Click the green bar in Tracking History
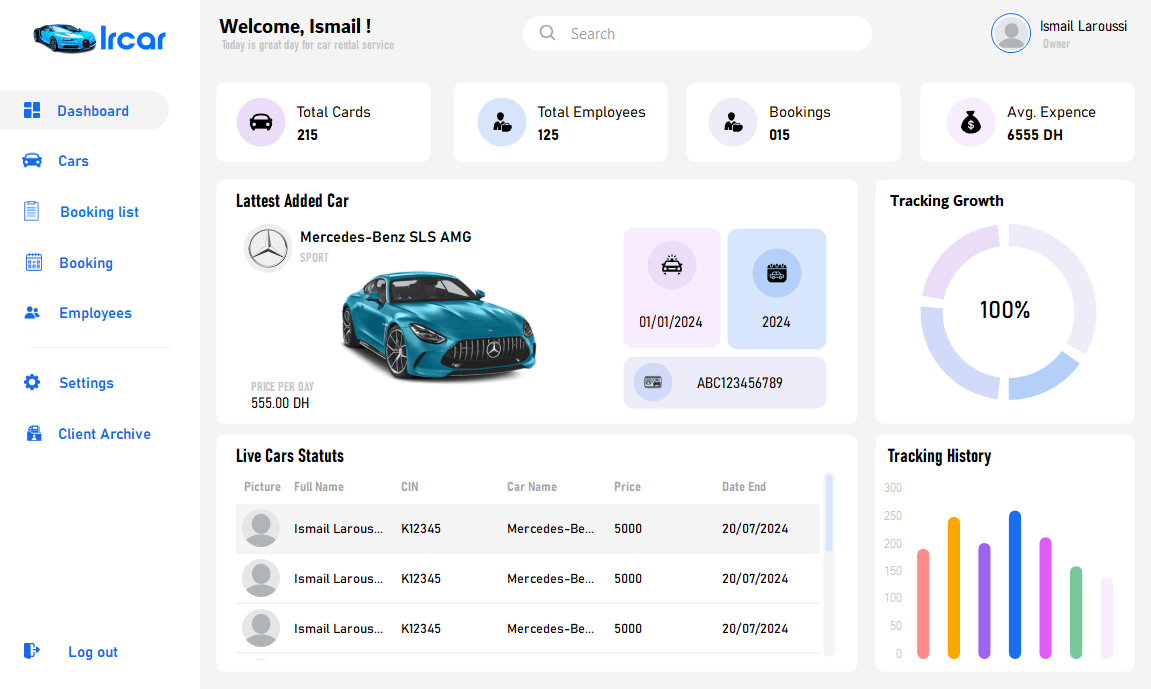Viewport: 1151px width, 689px height. coord(1076,612)
